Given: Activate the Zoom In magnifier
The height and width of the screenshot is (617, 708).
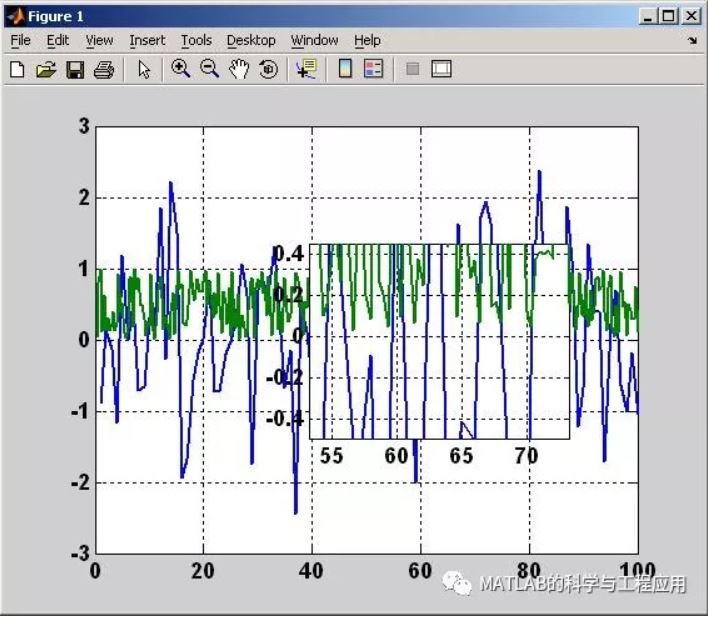Looking at the screenshot, I should click(181, 69).
